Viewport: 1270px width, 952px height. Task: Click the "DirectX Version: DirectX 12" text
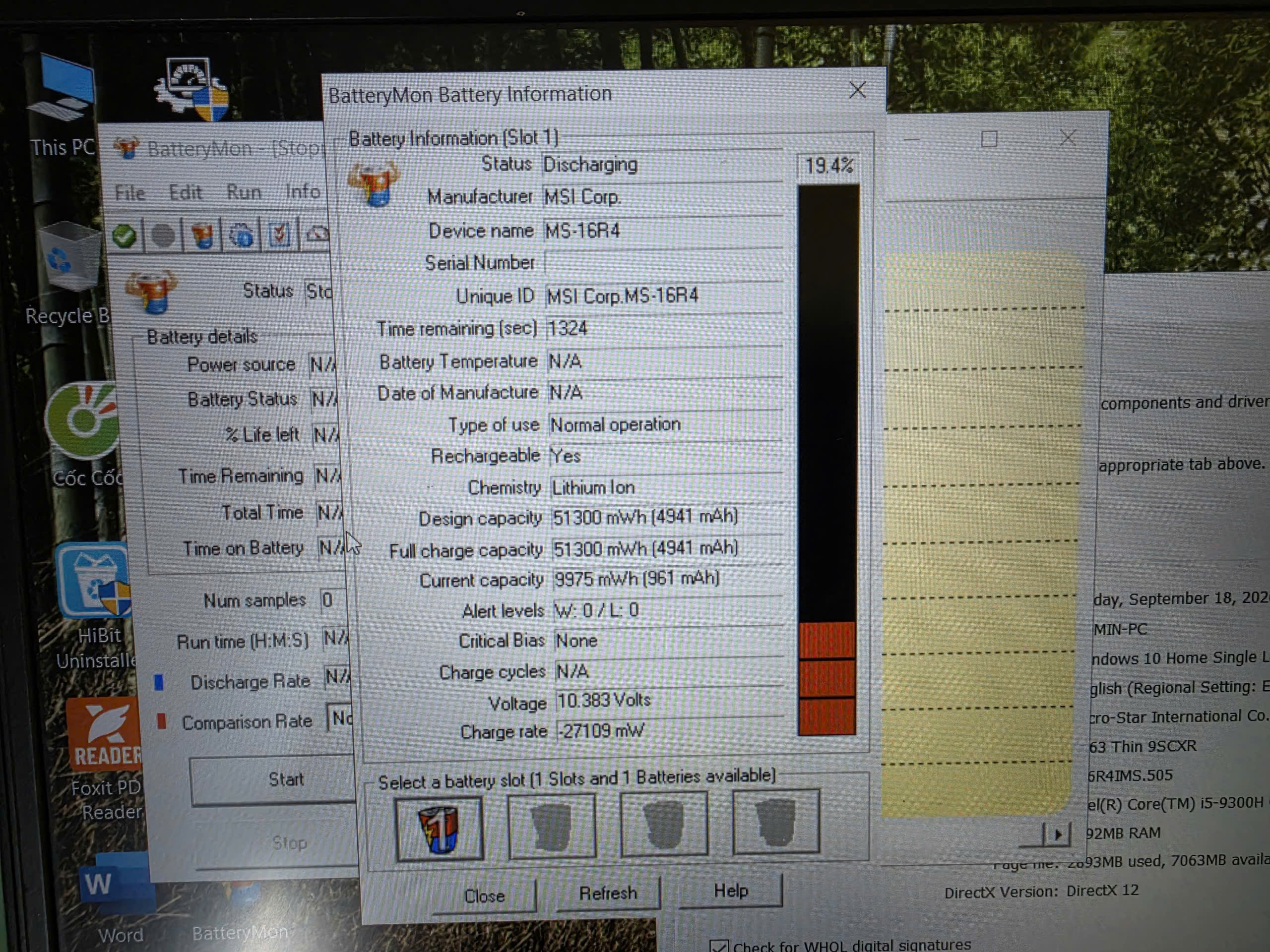click(x=1041, y=892)
